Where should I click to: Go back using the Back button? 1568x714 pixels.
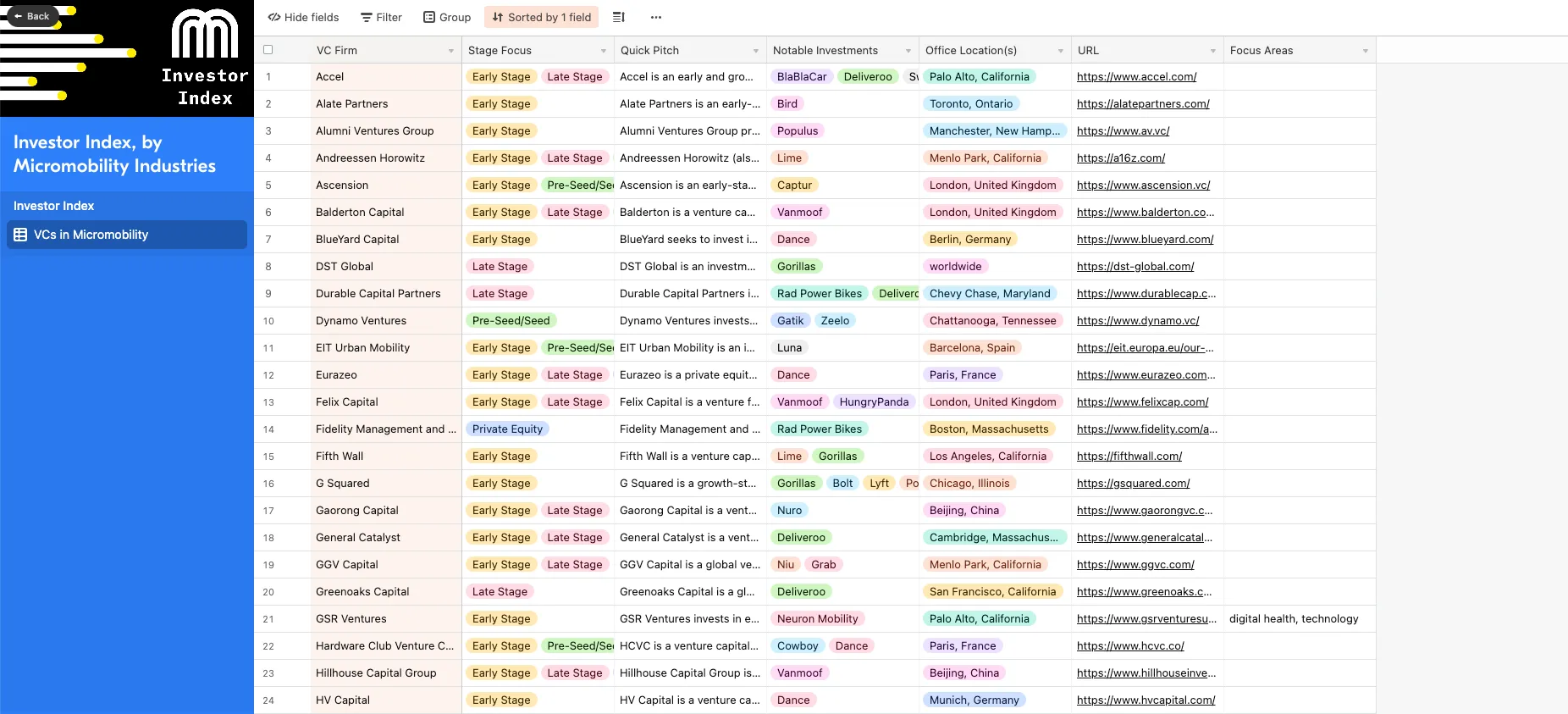(32, 16)
